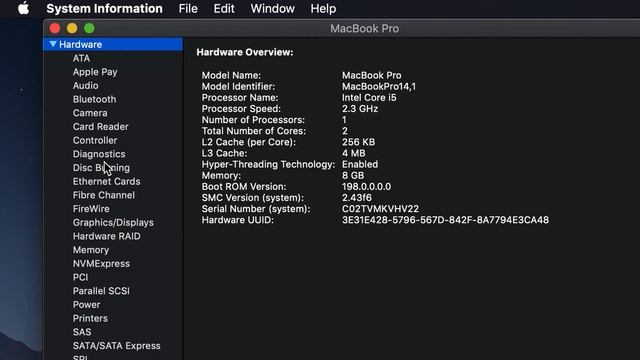The width and height of the screenshot is (640, 360).
Task: Select NVMExpress in the sidebar
Action: [101, 264]
